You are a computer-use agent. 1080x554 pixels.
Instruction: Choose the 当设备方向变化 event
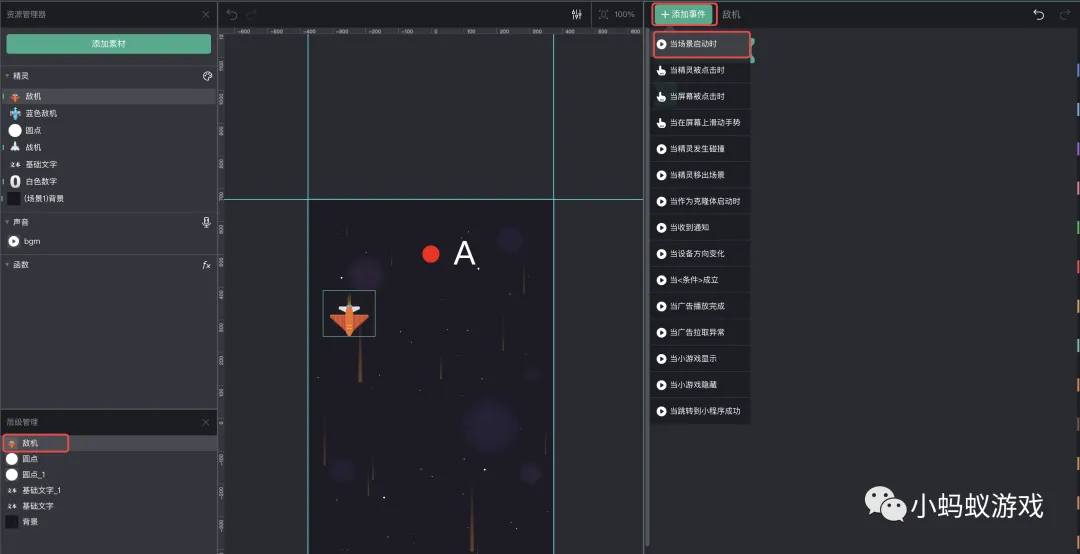700,254
